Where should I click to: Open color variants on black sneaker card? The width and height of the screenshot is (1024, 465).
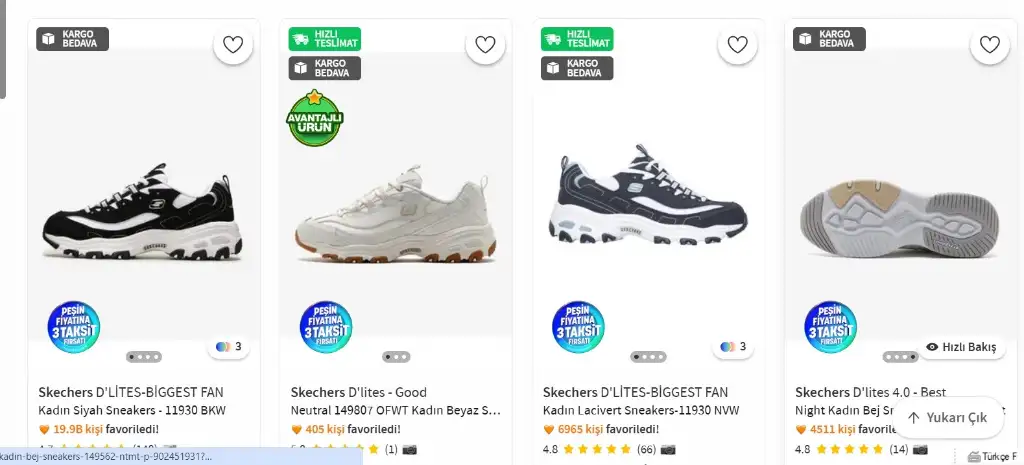tap(229, 347)
